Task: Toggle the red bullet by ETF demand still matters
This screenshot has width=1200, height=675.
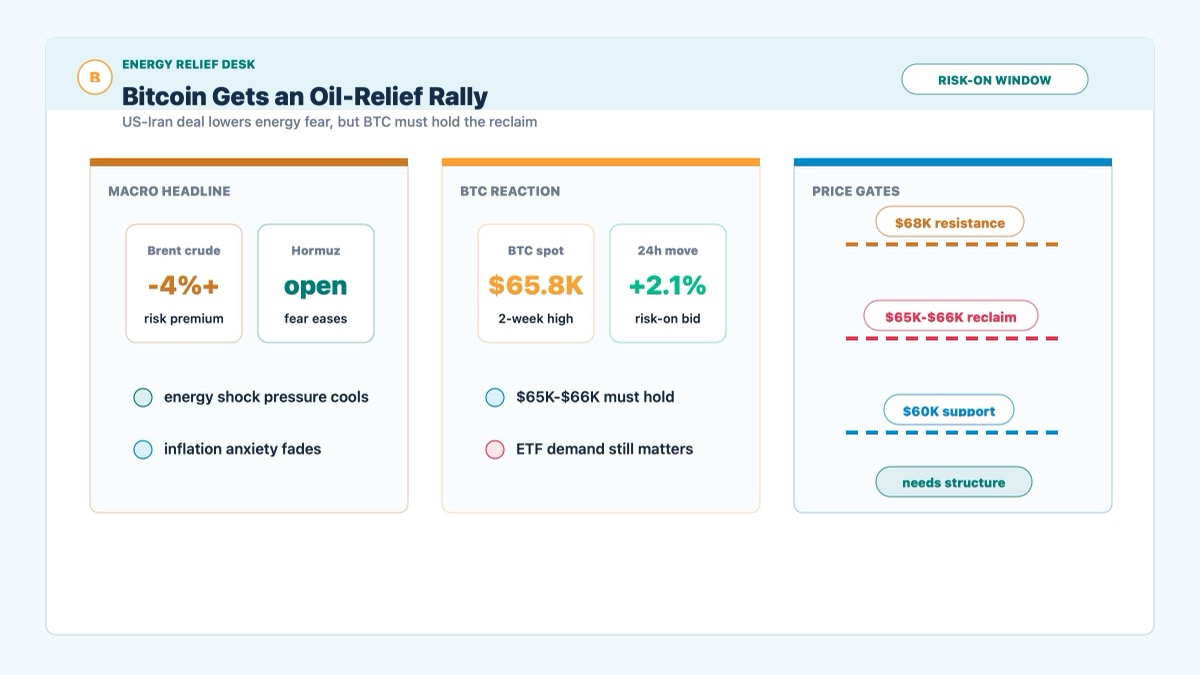Action: [x=495, y=449]
